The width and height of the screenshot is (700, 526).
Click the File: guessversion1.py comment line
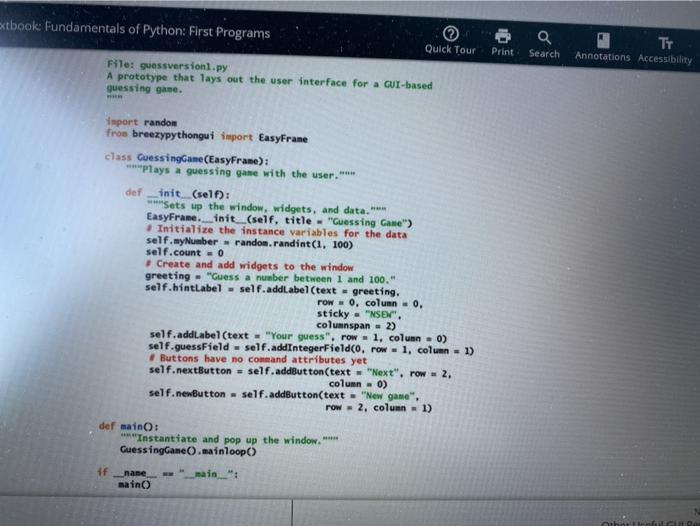click(x=167, y=66)
